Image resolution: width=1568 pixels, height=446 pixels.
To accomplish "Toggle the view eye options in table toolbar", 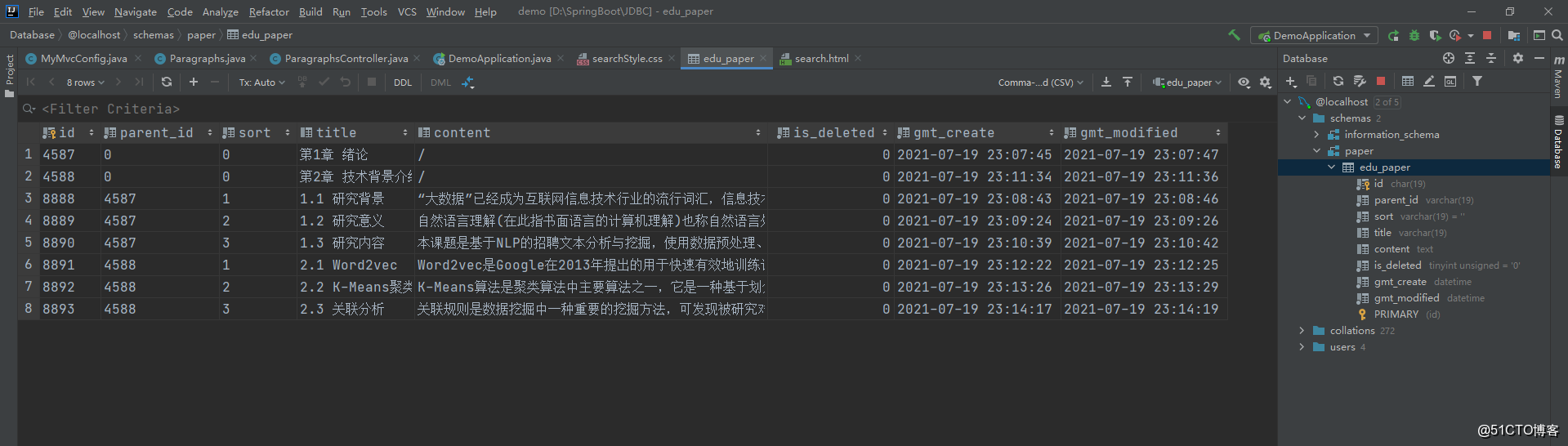I will pos(1244,82).
